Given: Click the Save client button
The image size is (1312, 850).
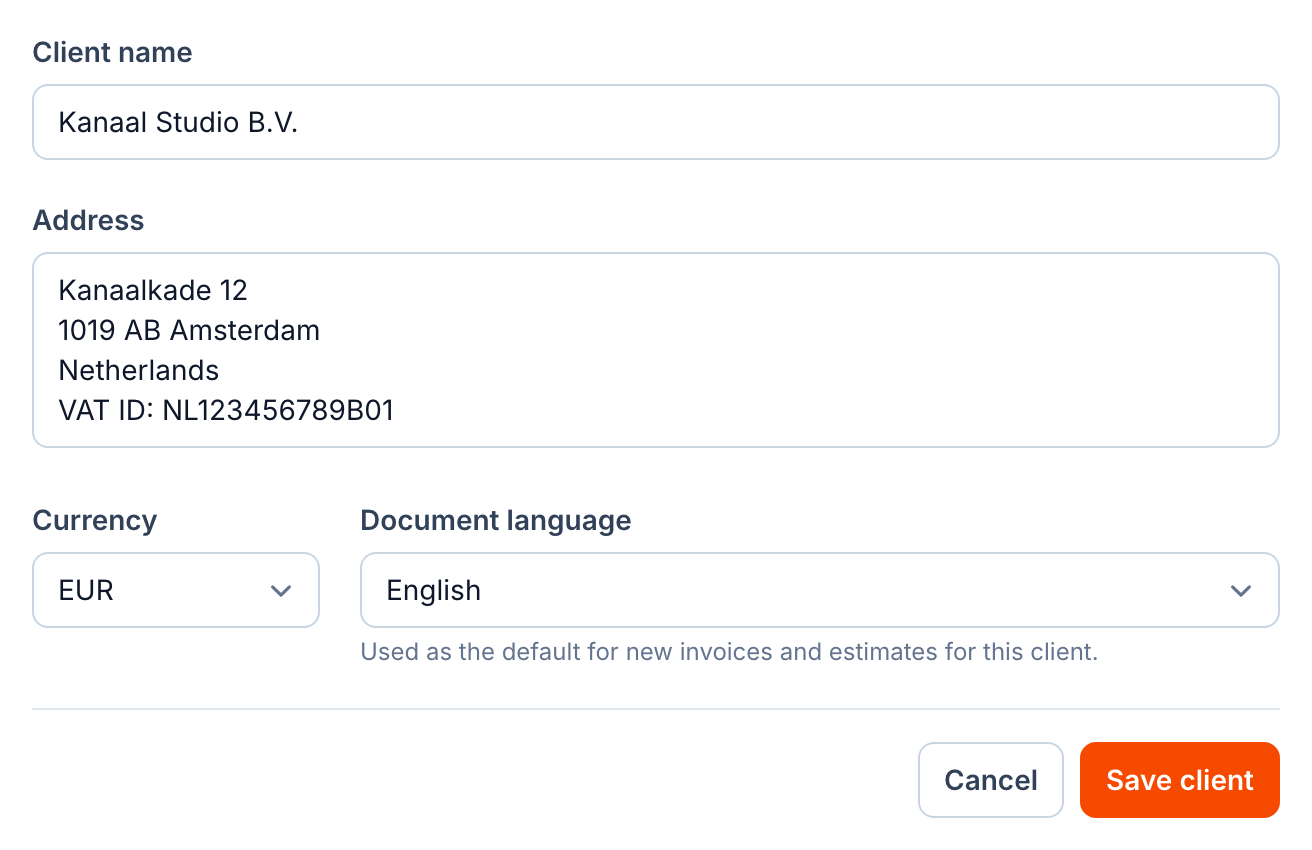Looking at the screenshot, I should 1180,780.
